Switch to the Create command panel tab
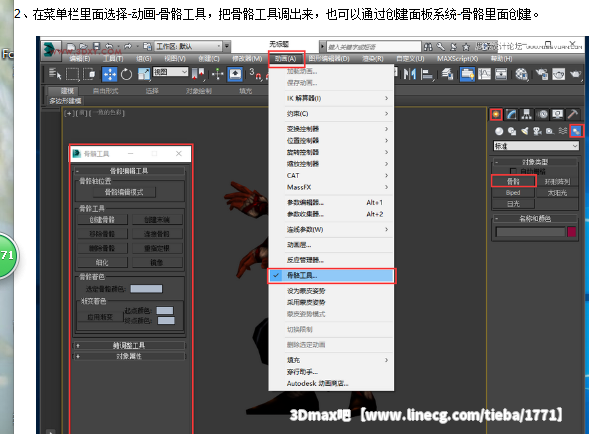 [x=496, y=114]
